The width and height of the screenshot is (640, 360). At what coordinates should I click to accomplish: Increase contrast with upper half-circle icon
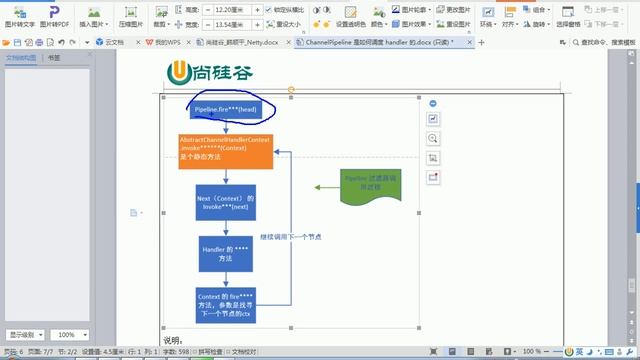316,10
